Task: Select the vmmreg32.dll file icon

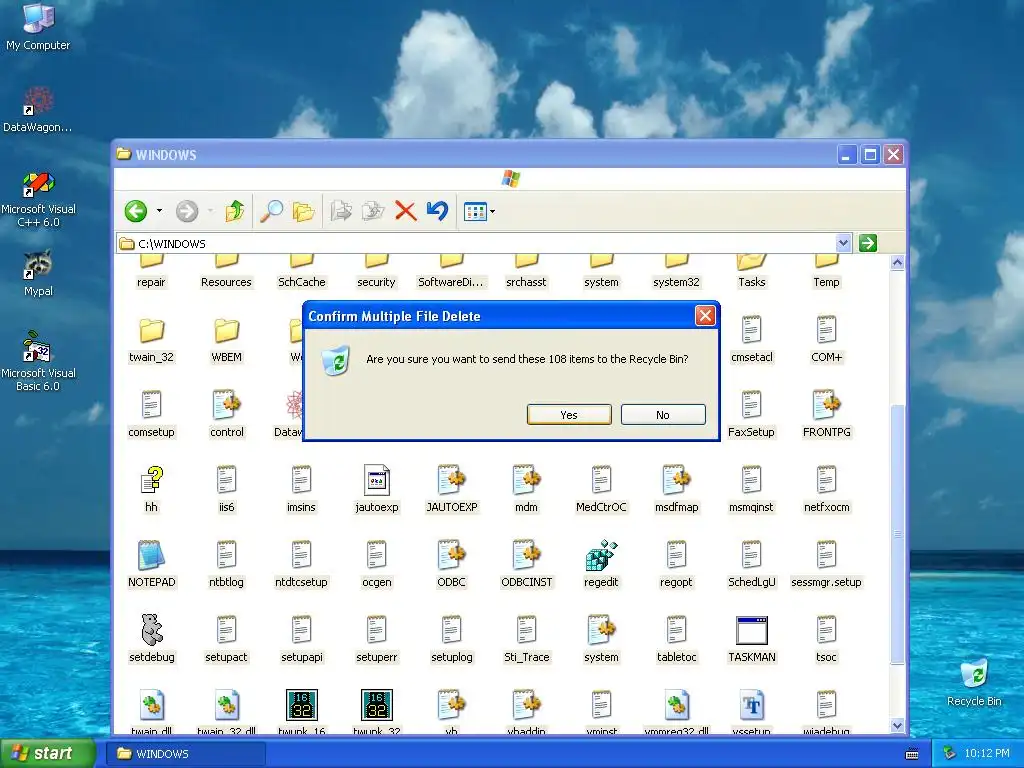Action: [x=676, y=705]
